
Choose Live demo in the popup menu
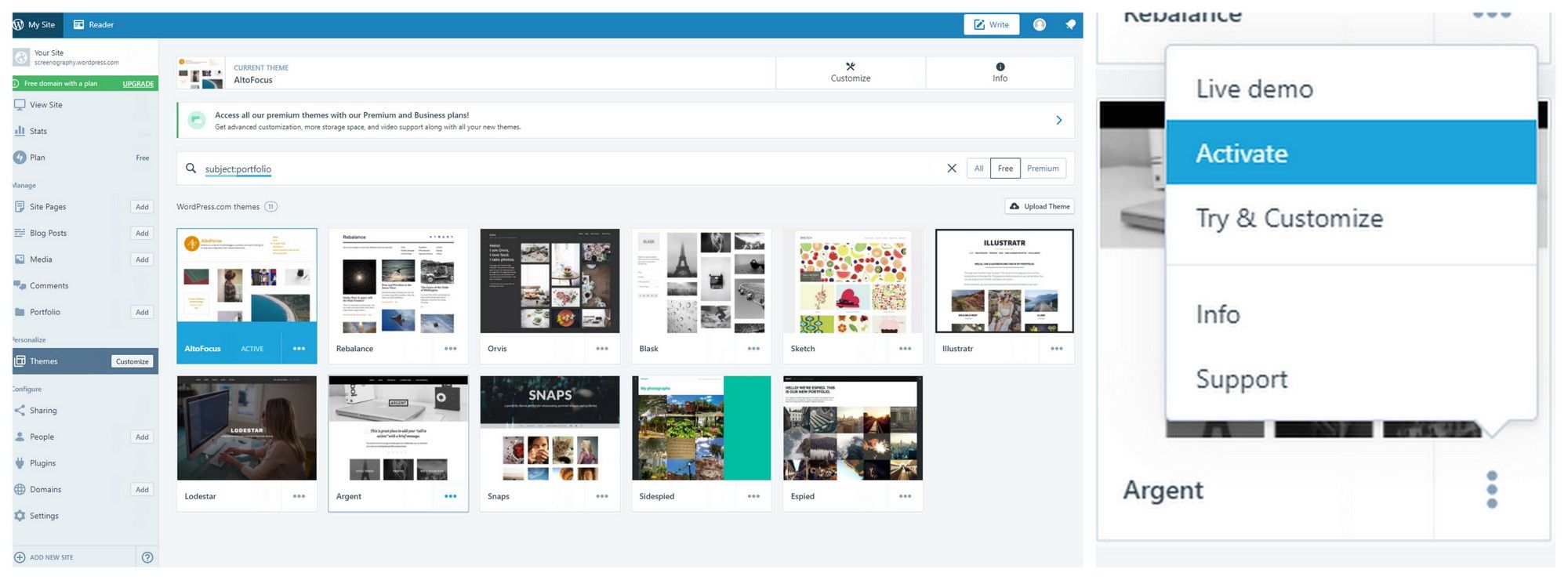coord(1351,89)
